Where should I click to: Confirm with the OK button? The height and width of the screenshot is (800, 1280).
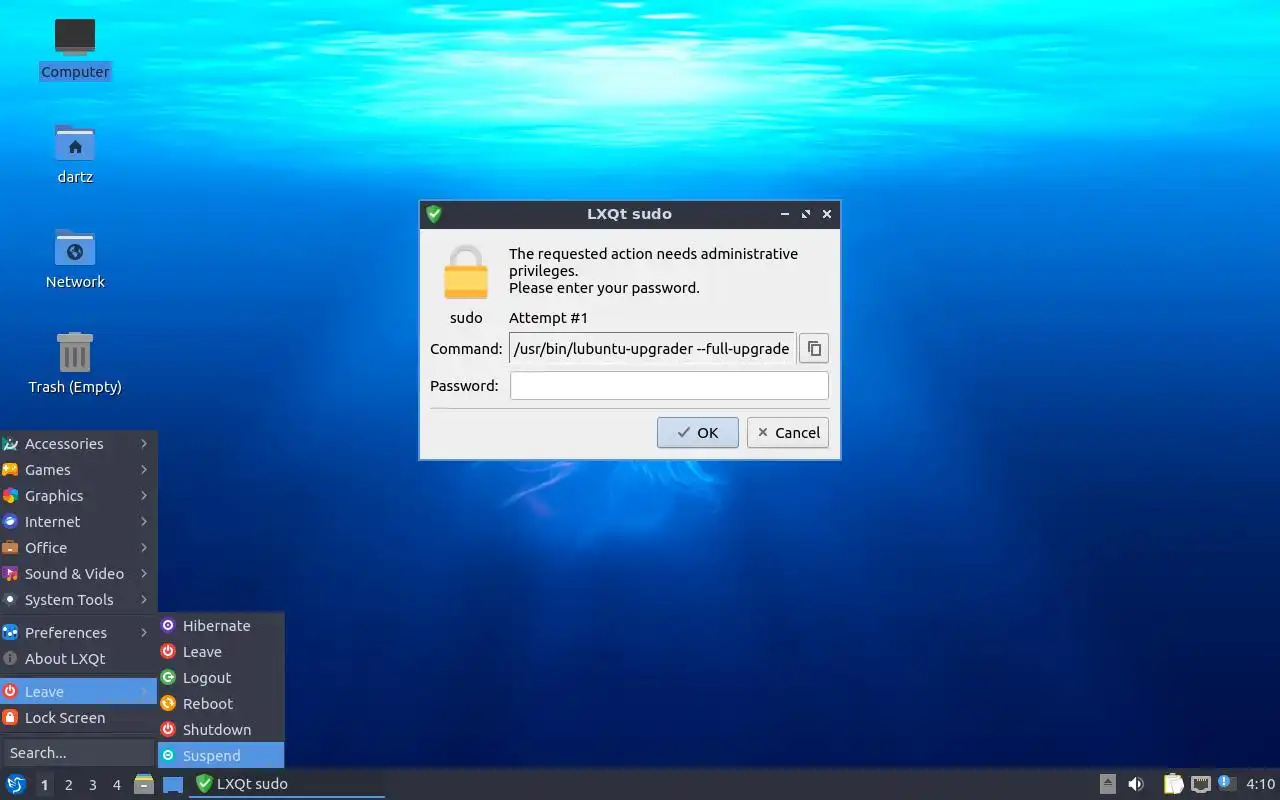click(x=698, y=433)
